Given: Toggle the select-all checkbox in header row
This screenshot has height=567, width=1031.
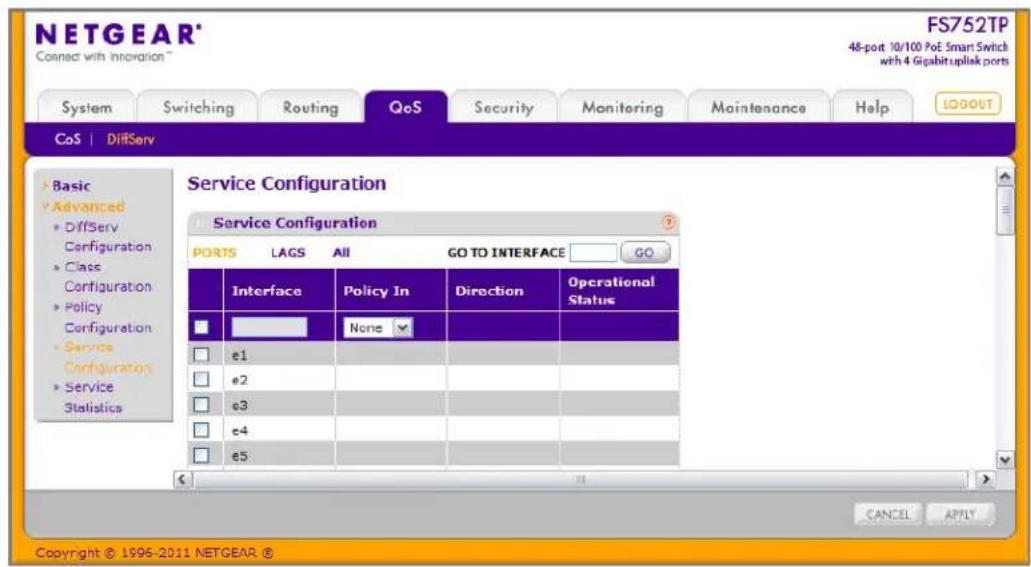Looking at the screenshot, I should [201, 327].
